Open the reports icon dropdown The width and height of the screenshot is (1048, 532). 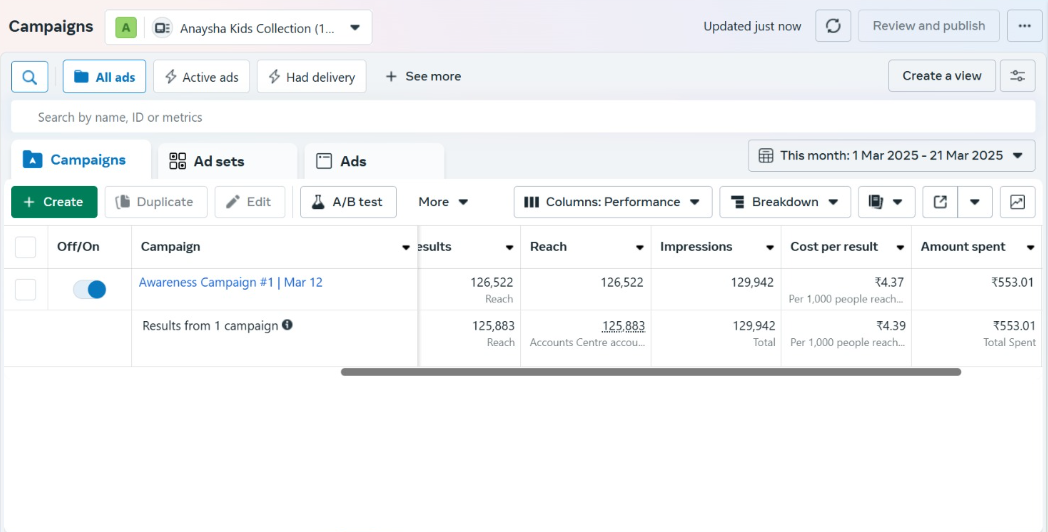[886, 202]
